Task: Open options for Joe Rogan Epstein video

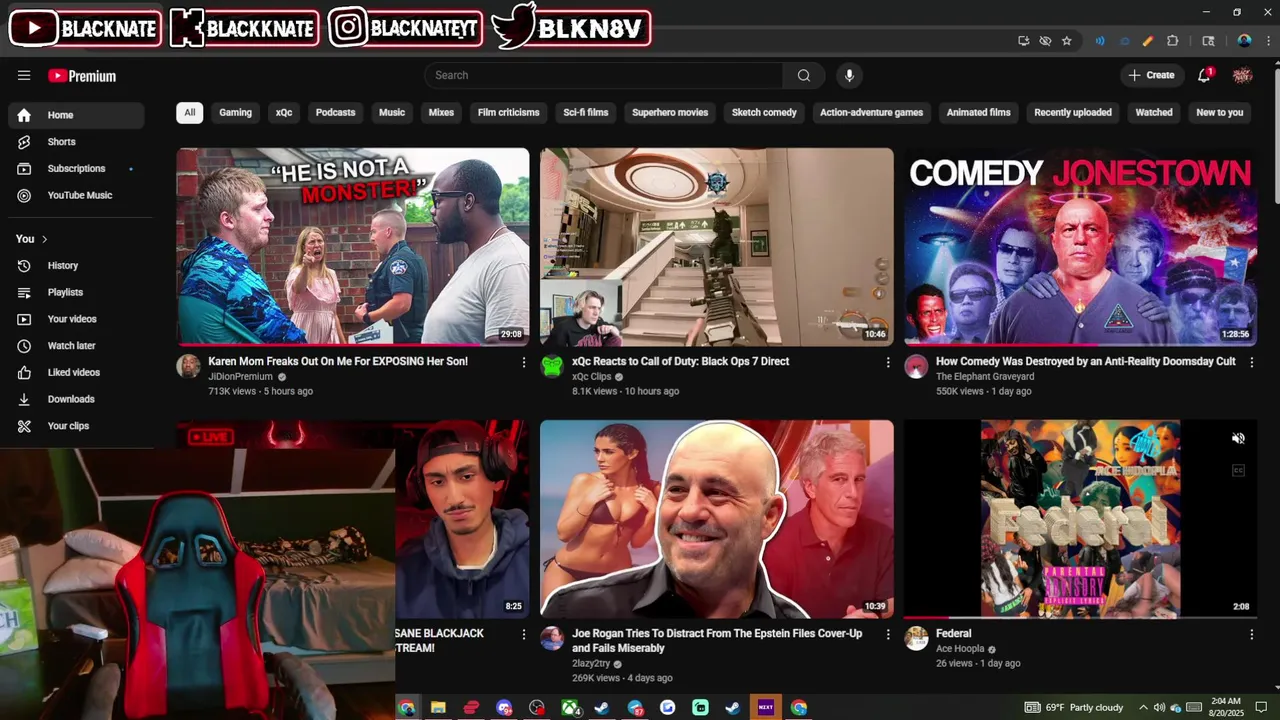Action: tap(887, 634)
